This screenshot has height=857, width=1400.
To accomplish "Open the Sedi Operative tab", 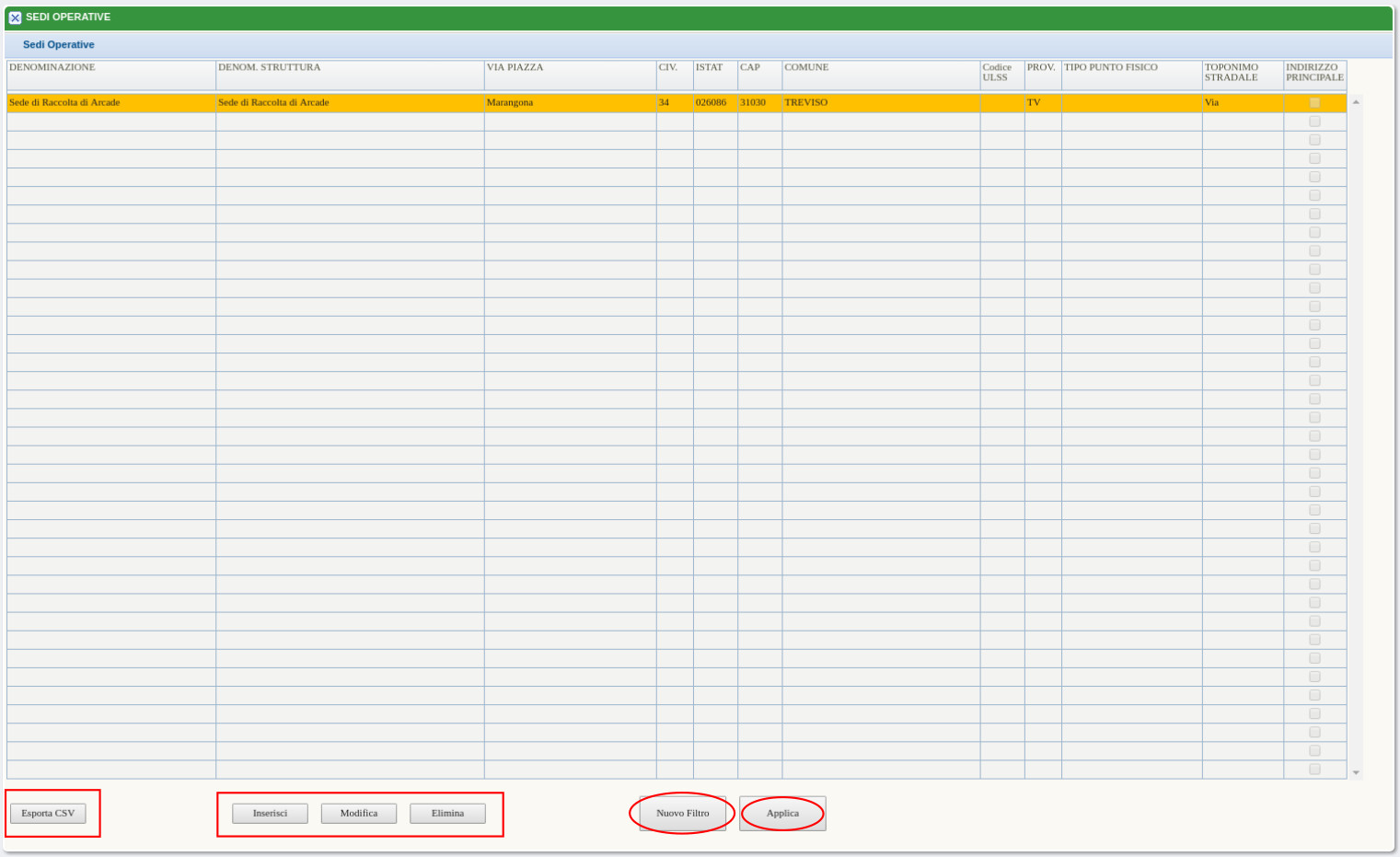I will 58,45.
